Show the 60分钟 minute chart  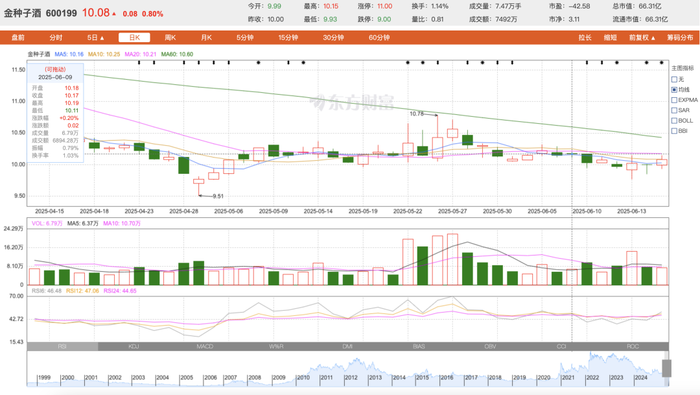(x=379, y=37)
